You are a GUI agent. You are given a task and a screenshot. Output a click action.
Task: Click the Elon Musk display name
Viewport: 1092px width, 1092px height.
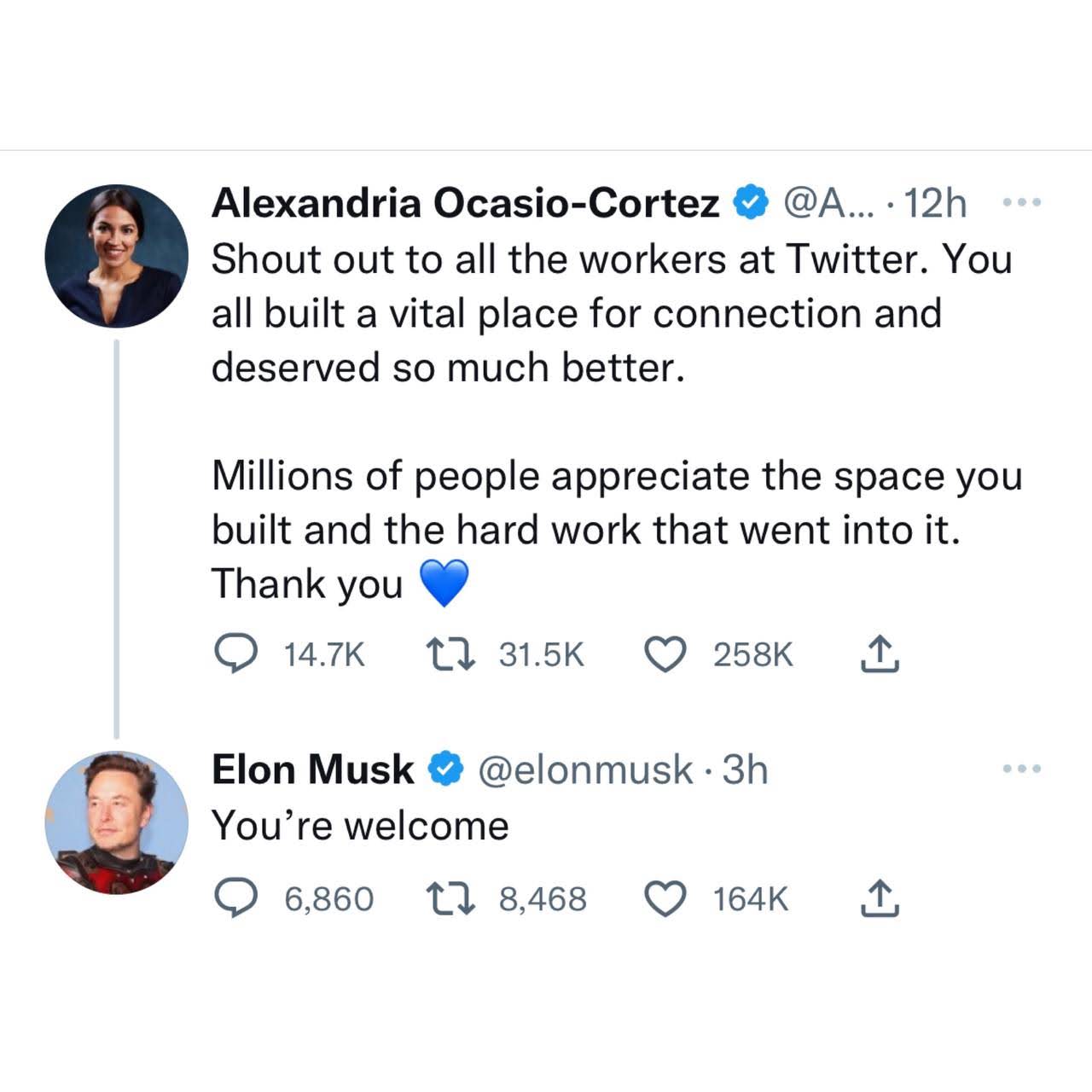click(x=312, y=769)
